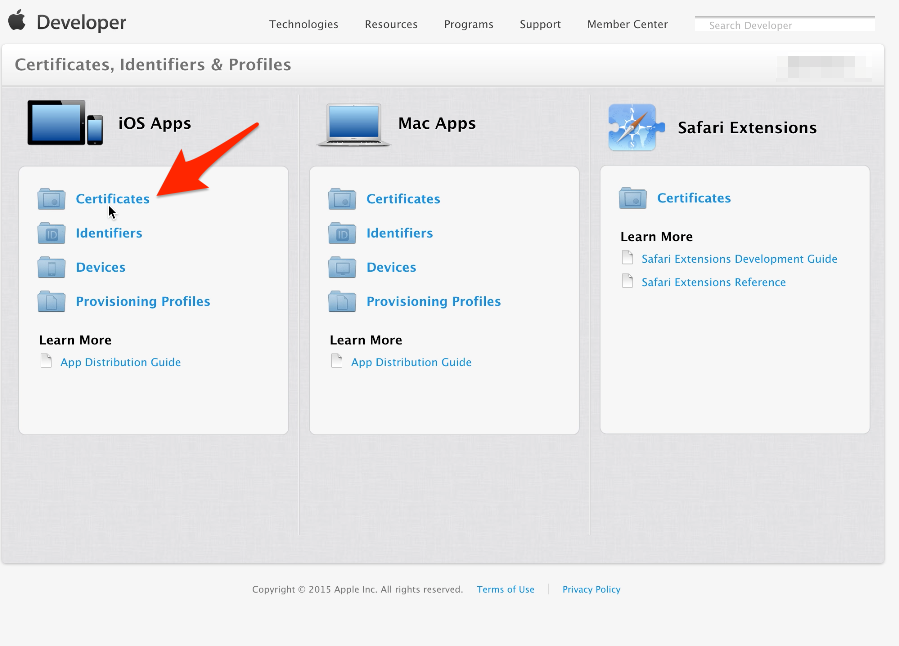
Task: Open the Privacy Policy link
Action: point(591,589)
